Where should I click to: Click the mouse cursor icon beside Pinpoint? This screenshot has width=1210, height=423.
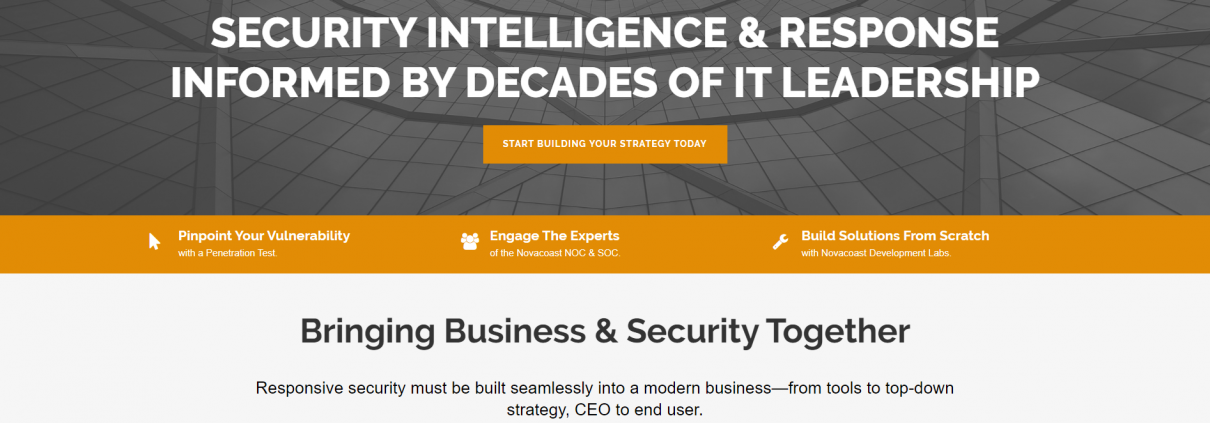click(154, 241)
